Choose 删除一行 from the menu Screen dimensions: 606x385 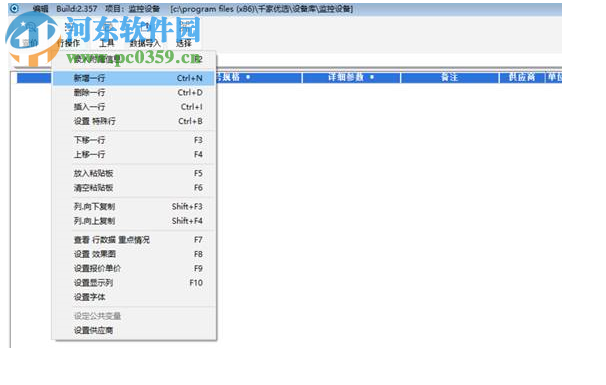click(134, 92)
